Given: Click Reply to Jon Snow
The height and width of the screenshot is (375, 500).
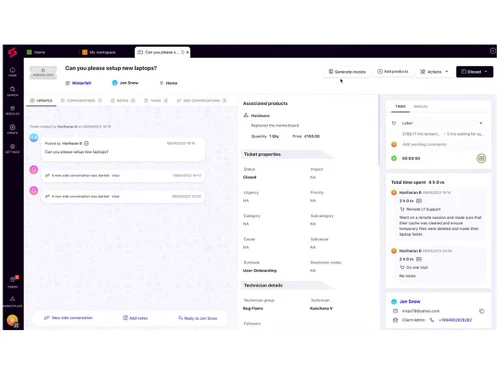Looking at the screenshot, I should point(198,318).
